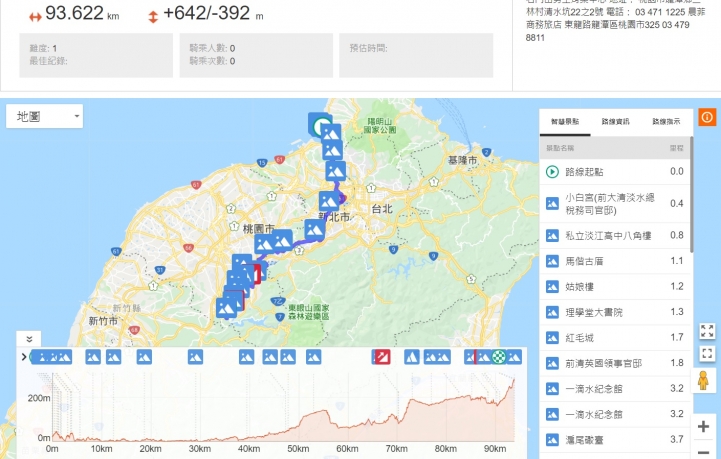Screen dimensions: 721x459
Task: Click the 預估時間 estimated time box
Action: [x=416, y=55]
